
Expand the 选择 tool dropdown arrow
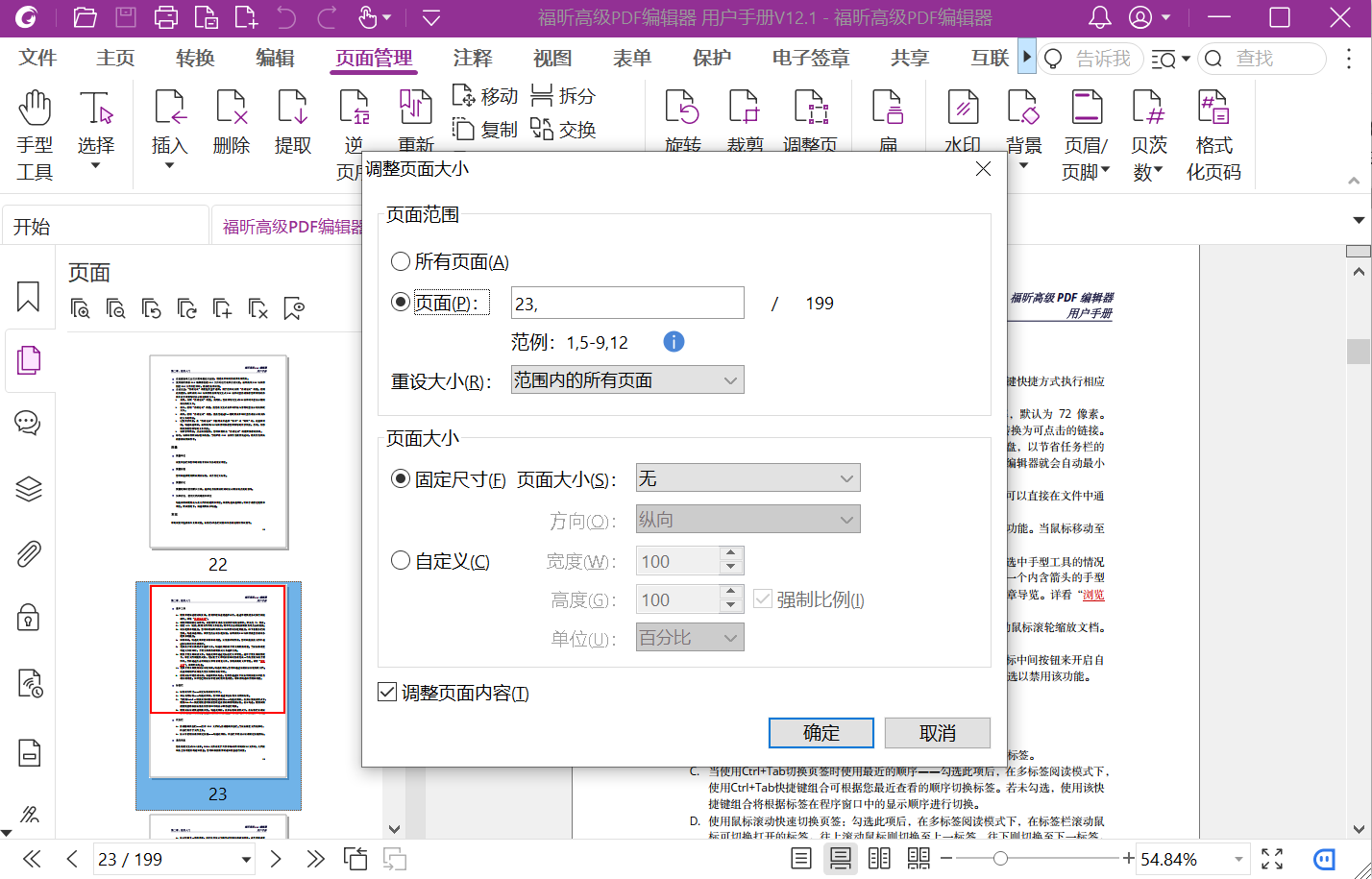point(95,166)
